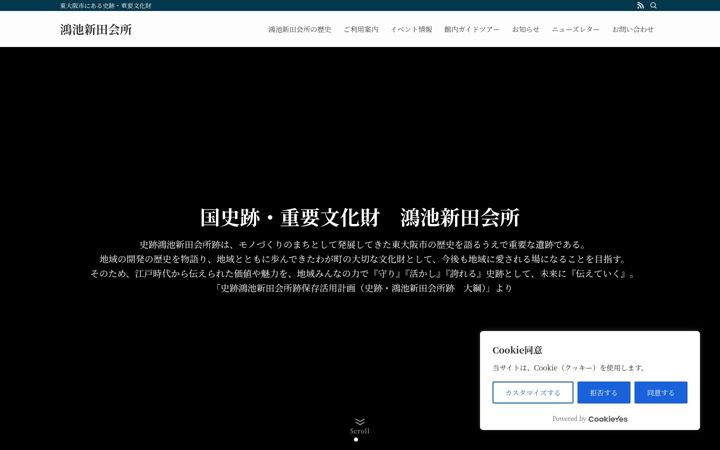Reject cookies with 拒否する button
Viewport: 720px width, 450px height.
tap(603, 393)
